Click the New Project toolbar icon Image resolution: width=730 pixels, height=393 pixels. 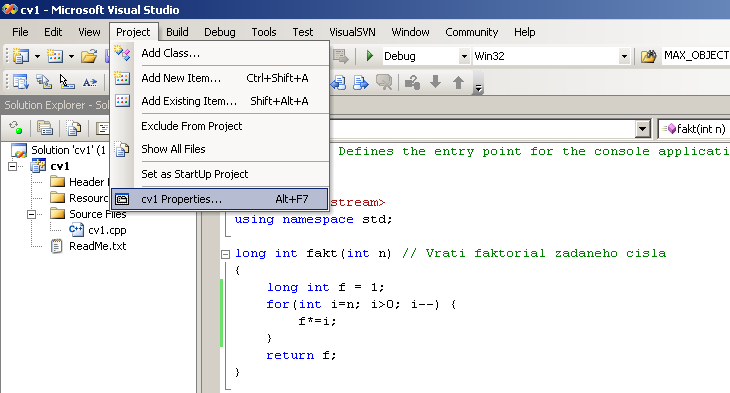pos(20,56)
